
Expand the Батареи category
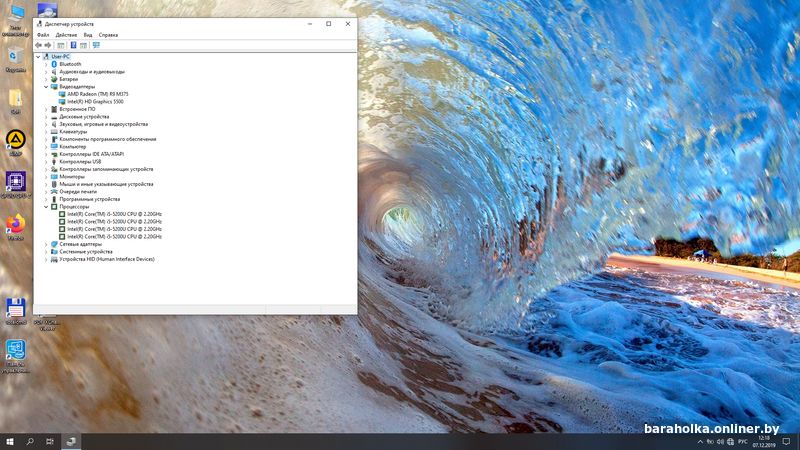click(x=46, y=79)
